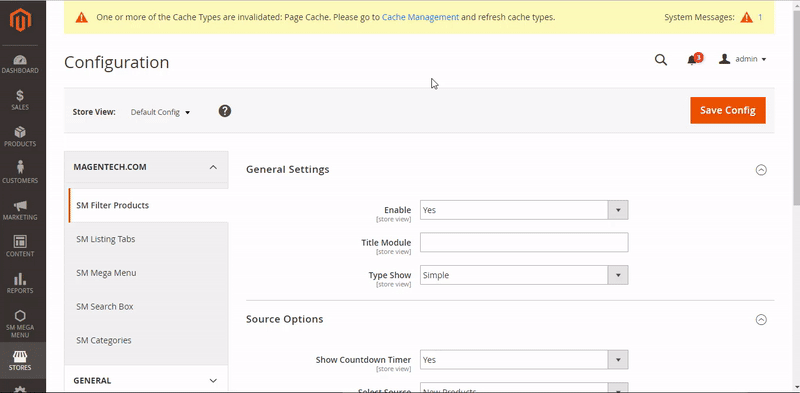Expand the GENERAL configuration group
This screenshot has width=800, height=393.
pyautogui.click(x=146, y=380)
